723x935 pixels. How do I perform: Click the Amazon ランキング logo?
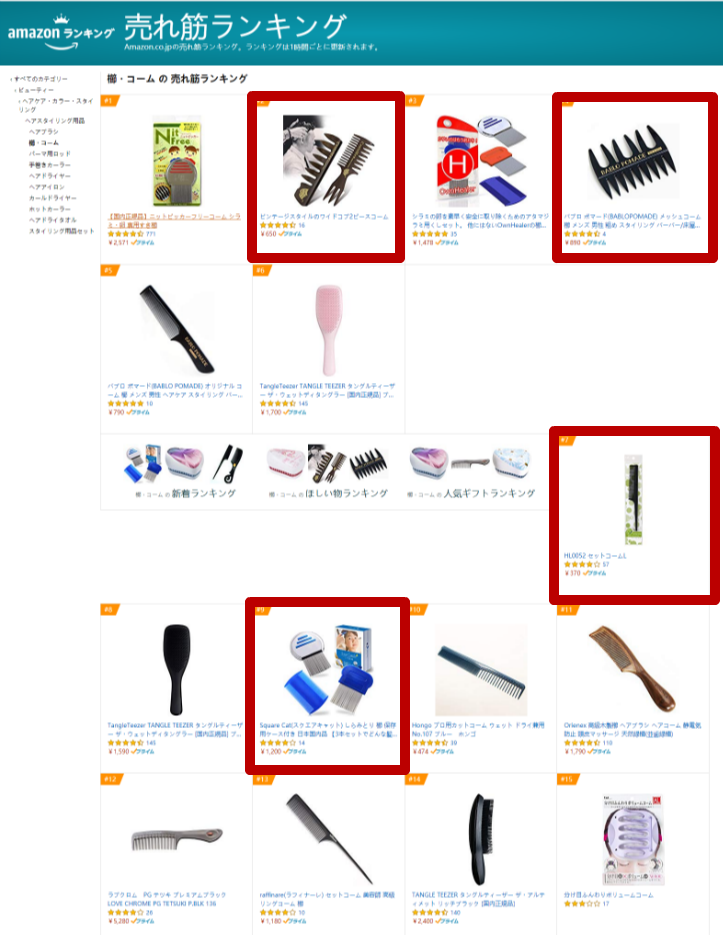[x=60, y=33]
